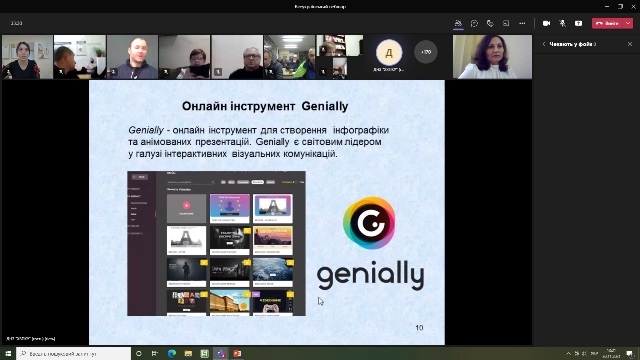Select the pinned woman presenter video tile
640x360 pixels.
(x=492, y=57)
